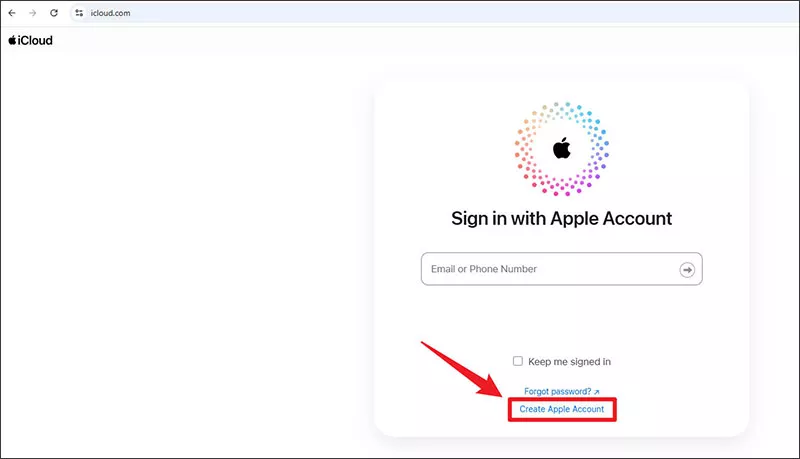The height and width of the screenshot is (459, 800).
Task: Click the Apple glyph in the iCloud header
Action: coord(12,41)
